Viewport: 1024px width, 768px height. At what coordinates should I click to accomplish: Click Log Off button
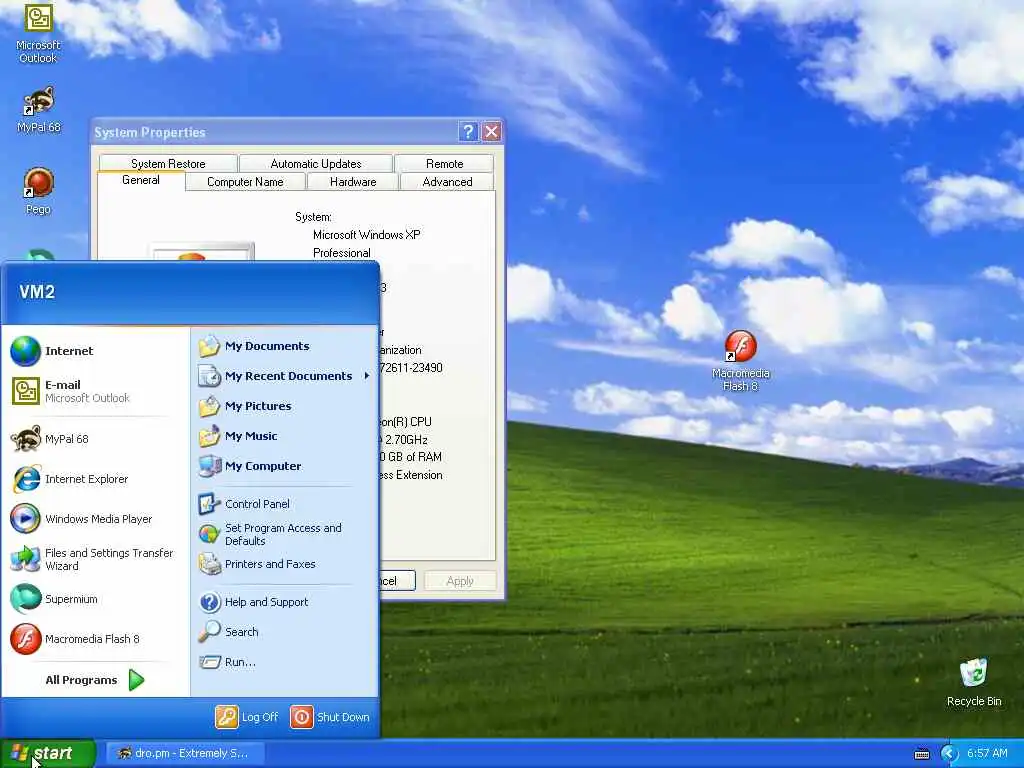click(247, 717)
